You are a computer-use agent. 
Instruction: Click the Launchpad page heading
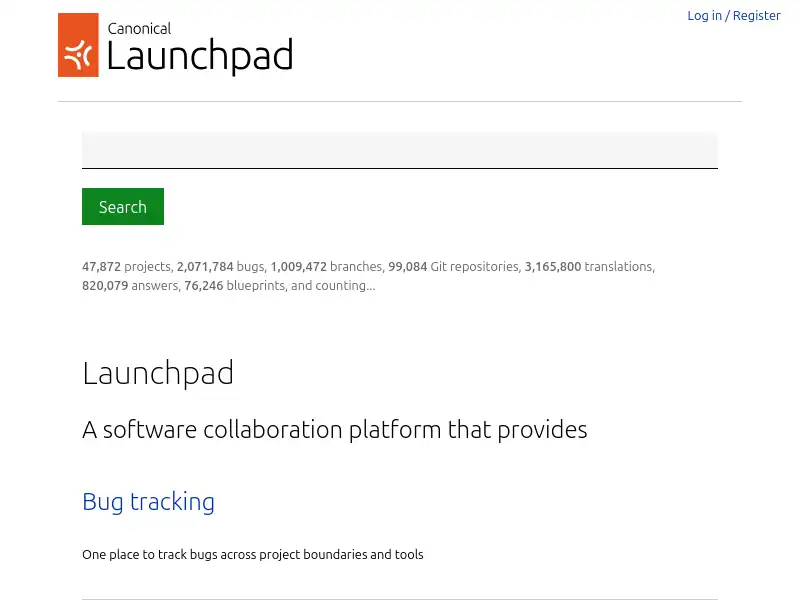click(158, 372)
